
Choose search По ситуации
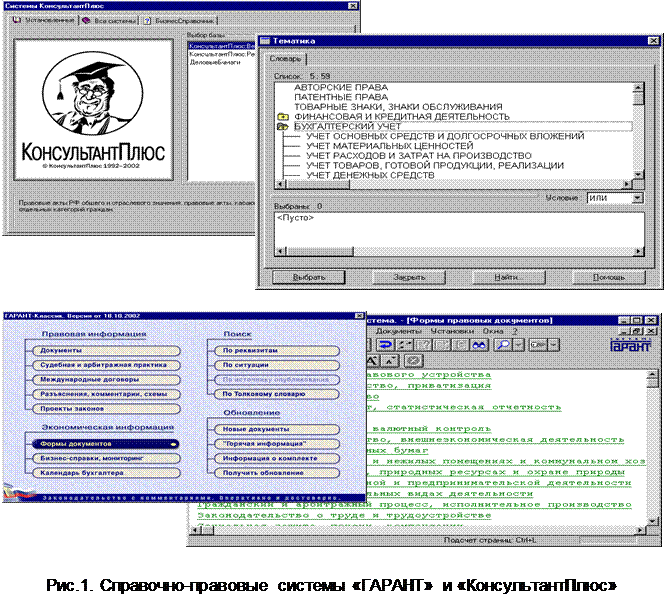277,365
